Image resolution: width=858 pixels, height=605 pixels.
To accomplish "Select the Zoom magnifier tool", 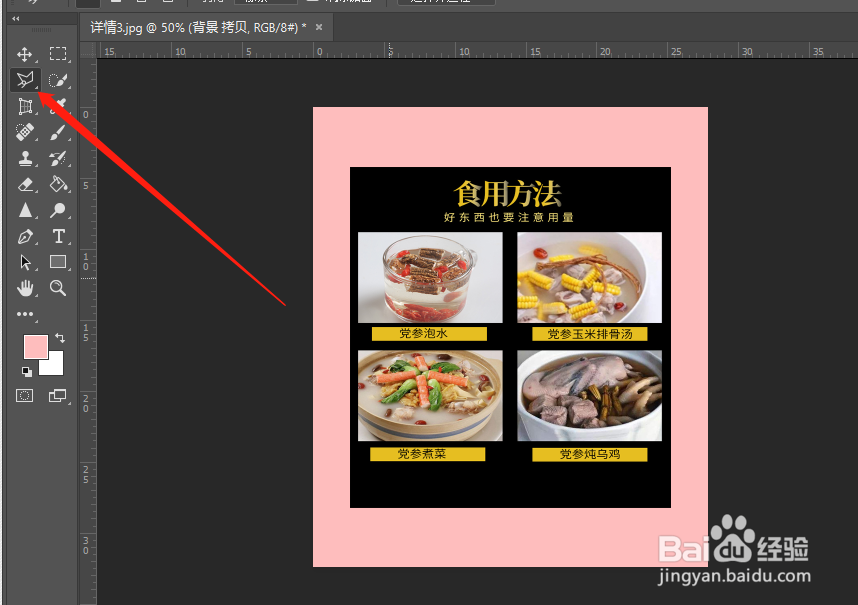I will 58,288.
